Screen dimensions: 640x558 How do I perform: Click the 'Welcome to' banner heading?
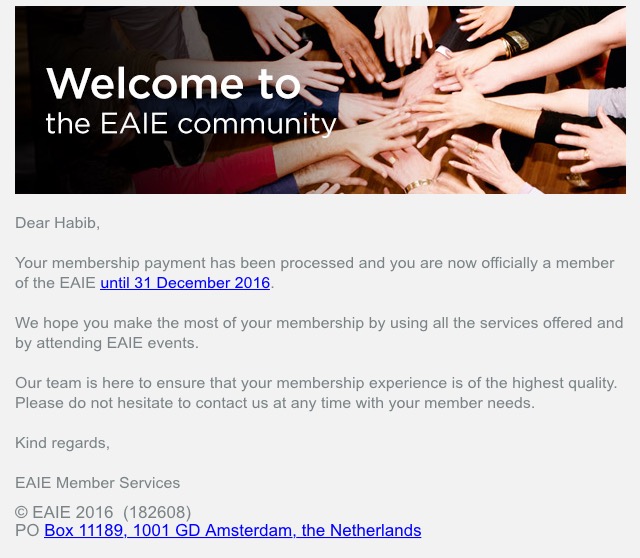(173, 84)
